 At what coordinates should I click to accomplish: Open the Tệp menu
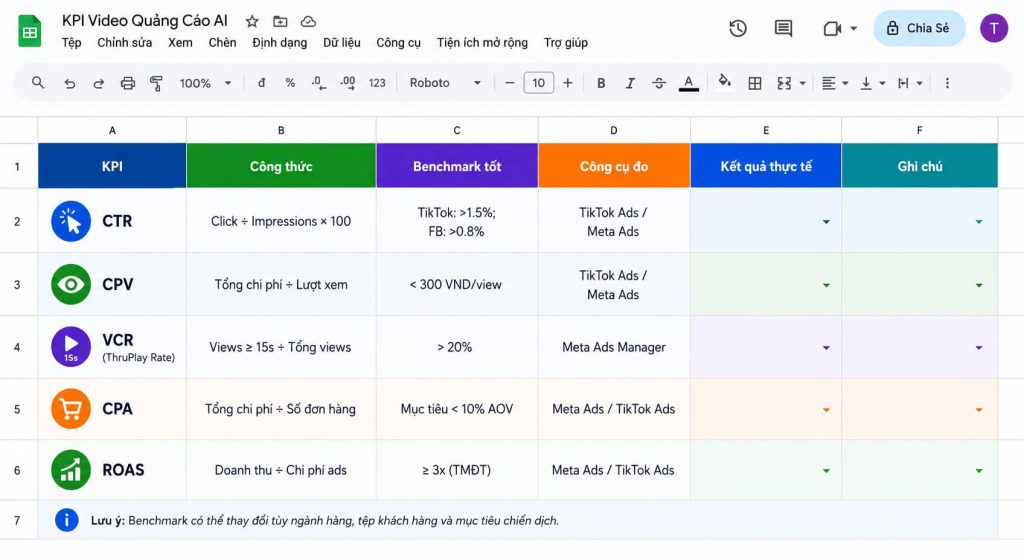72,42
